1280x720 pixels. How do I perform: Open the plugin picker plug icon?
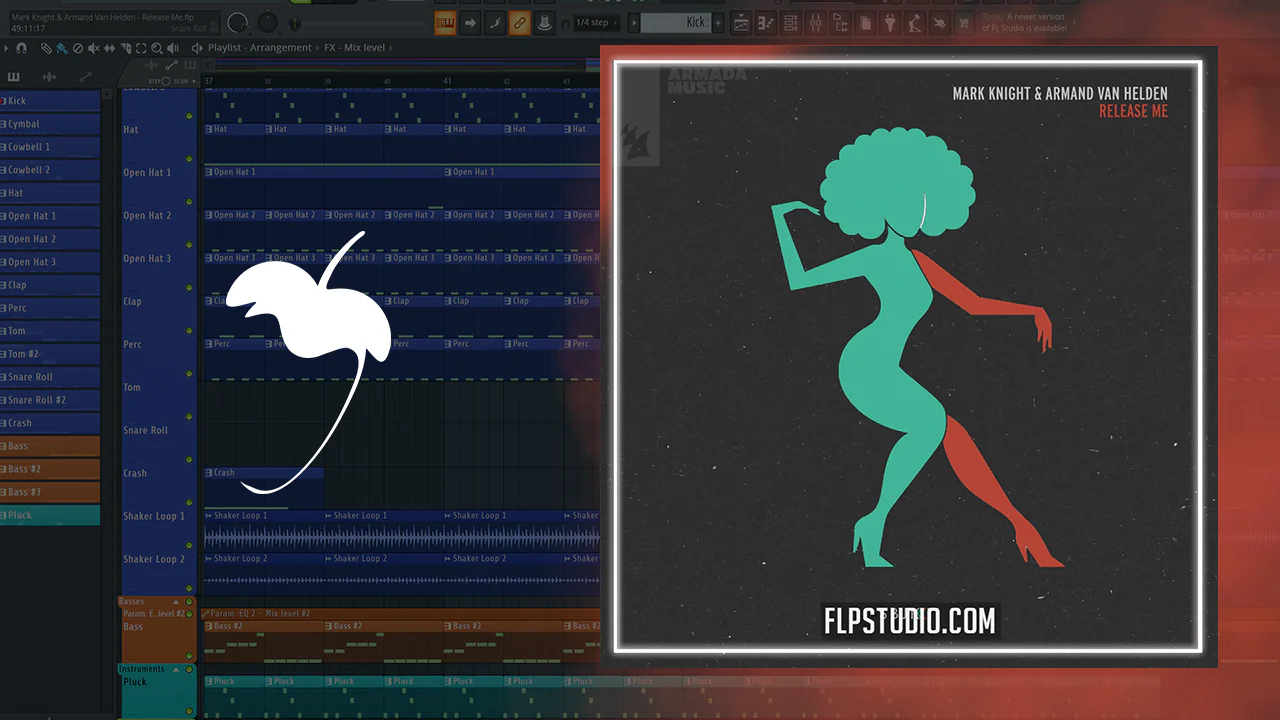tap(889, 22)
